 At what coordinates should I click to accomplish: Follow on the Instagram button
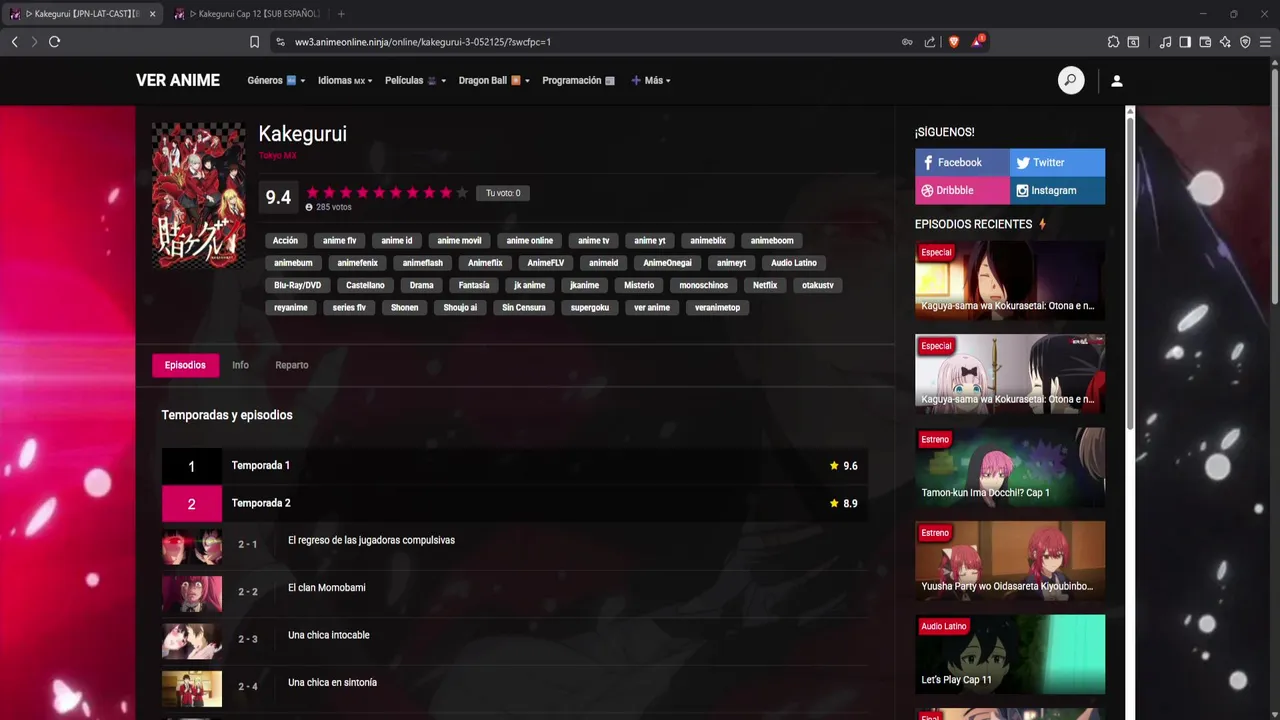1057,190
